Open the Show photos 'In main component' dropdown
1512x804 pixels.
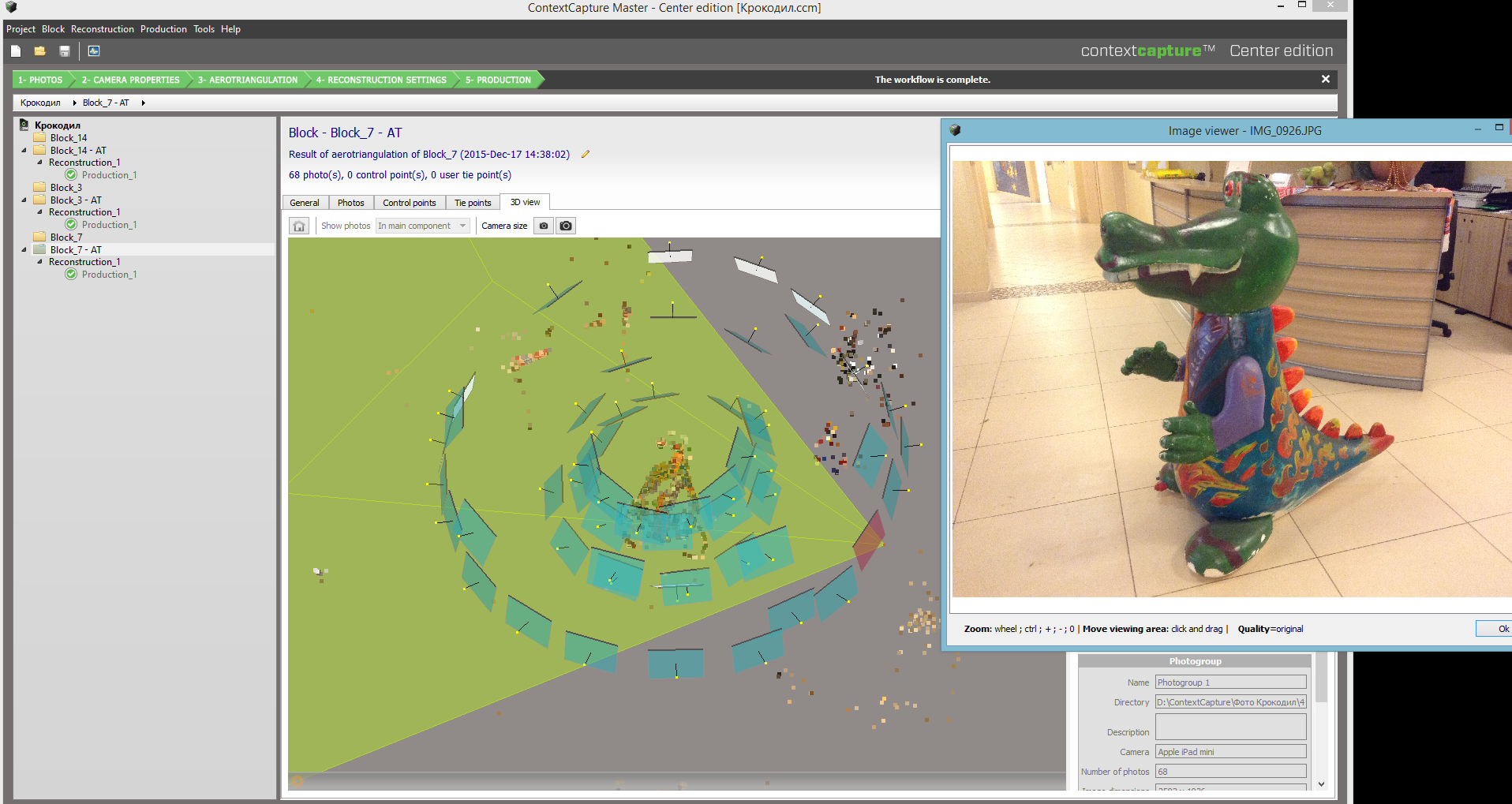(423, 226)
